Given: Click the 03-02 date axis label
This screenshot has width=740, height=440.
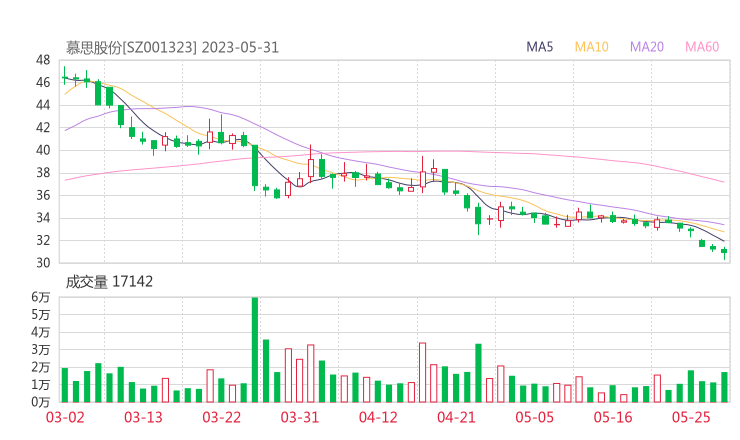Looking at the screenshot, I should tap(65, 417).
